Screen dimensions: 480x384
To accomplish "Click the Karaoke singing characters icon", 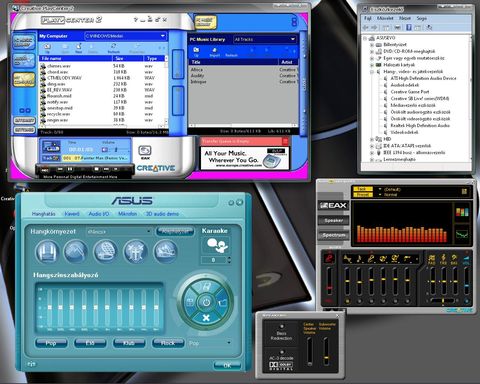I will click(217, 246).
